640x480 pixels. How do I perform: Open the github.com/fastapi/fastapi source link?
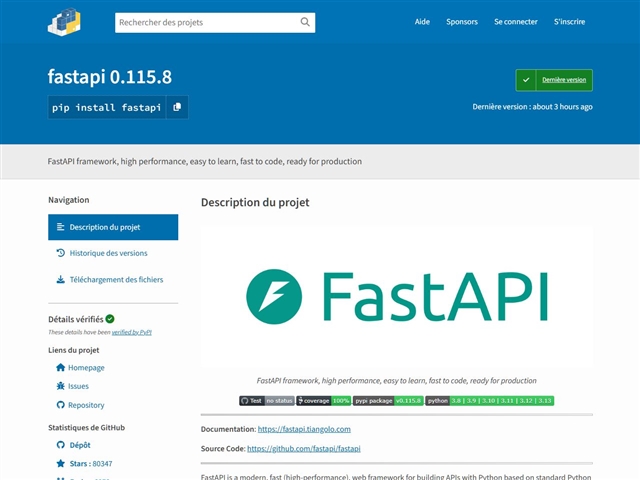[304, 449]
